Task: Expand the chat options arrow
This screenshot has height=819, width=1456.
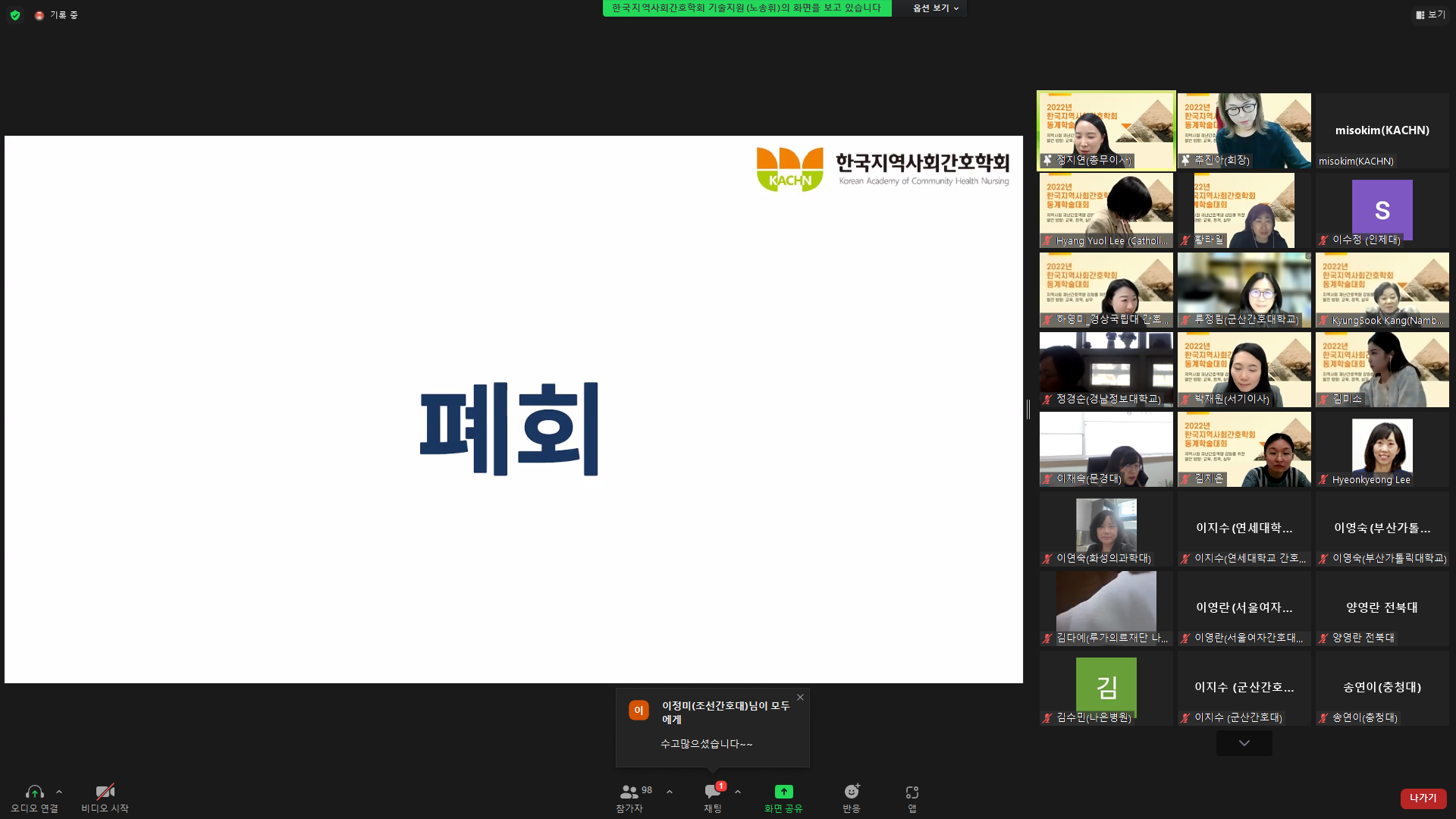Action: point(738,792)
